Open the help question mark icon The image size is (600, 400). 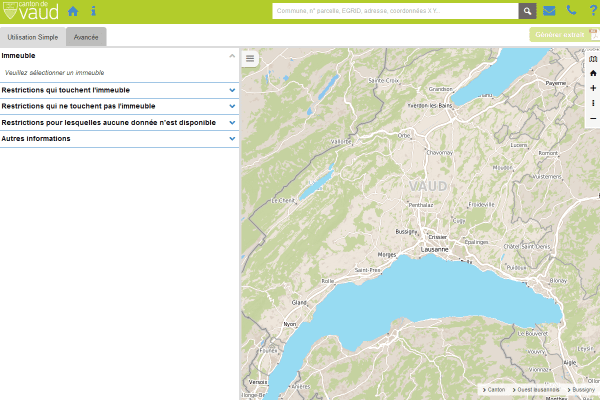point(593,11)
